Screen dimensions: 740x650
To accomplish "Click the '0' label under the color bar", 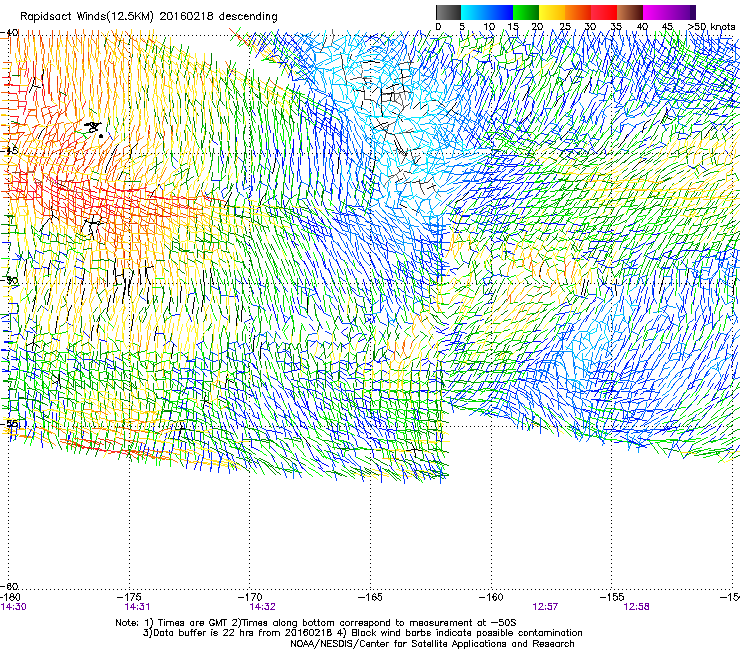I will click(438, 27).
